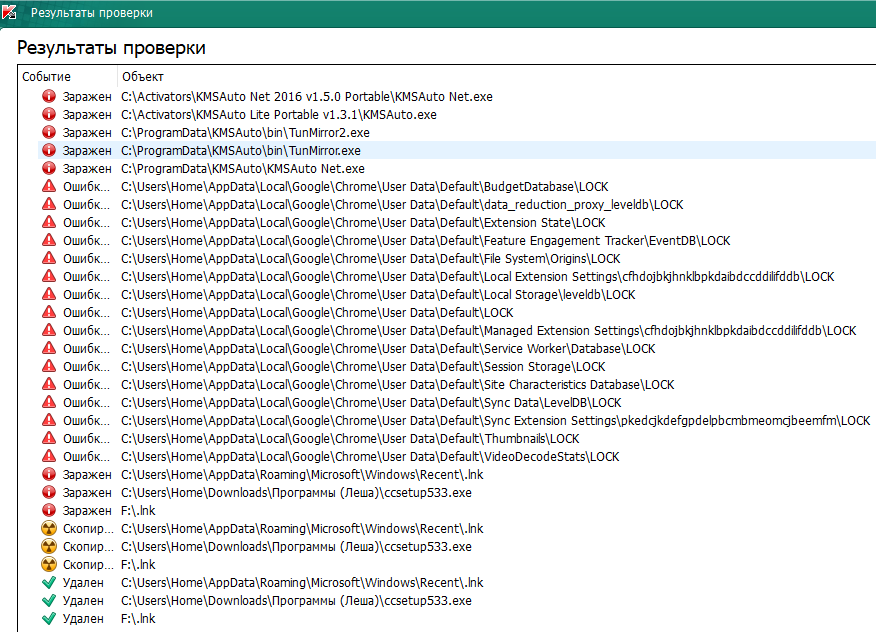
Task: Select the Feature Engagement Tracker\EventDB\LOCK path
Action: pos(425,241)
